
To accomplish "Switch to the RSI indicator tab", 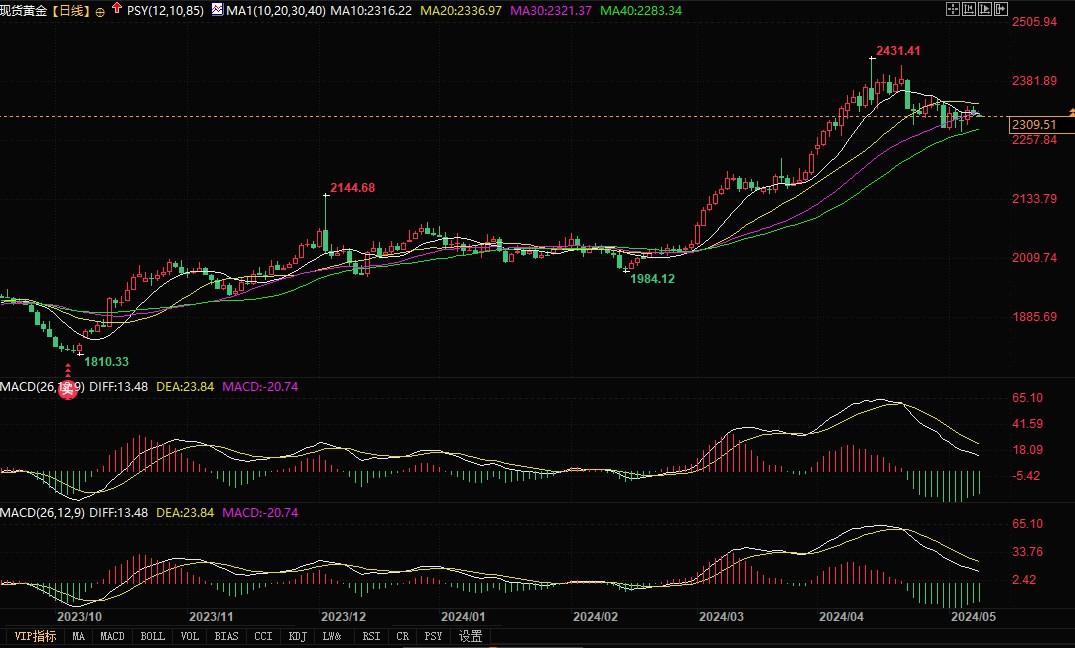I will (x=371, y=635).
